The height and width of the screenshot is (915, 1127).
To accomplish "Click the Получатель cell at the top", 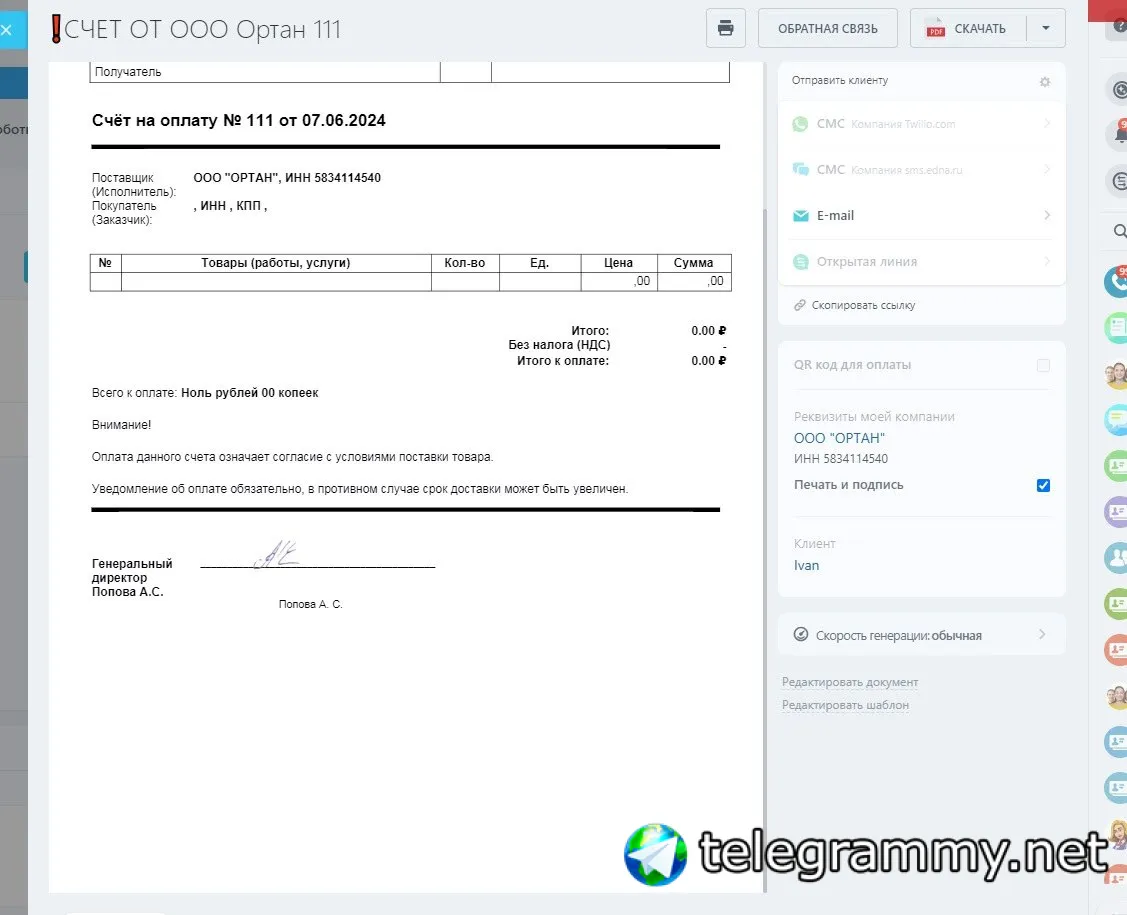I will tap(264, 72).
